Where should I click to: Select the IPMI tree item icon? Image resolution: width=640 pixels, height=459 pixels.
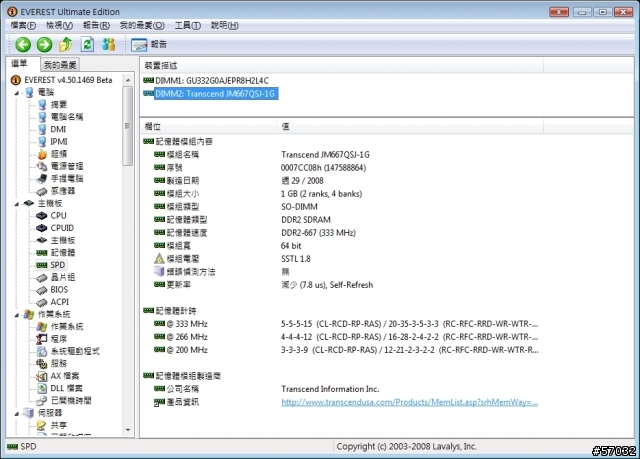[x=42, y=142]
